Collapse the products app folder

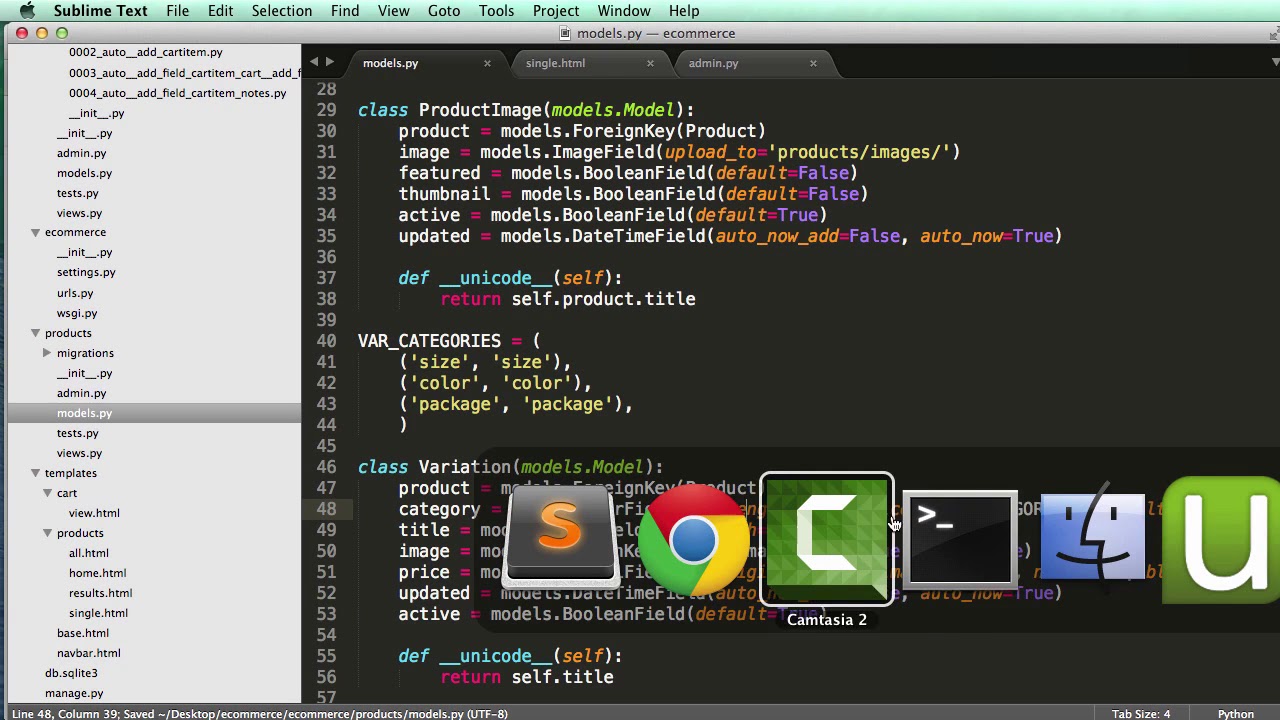click(35, 333)
